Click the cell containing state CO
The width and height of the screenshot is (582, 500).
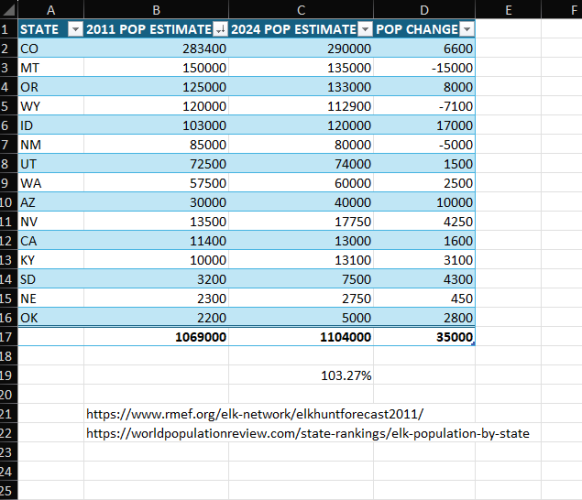pyautogui.click(x=51, y=49)
